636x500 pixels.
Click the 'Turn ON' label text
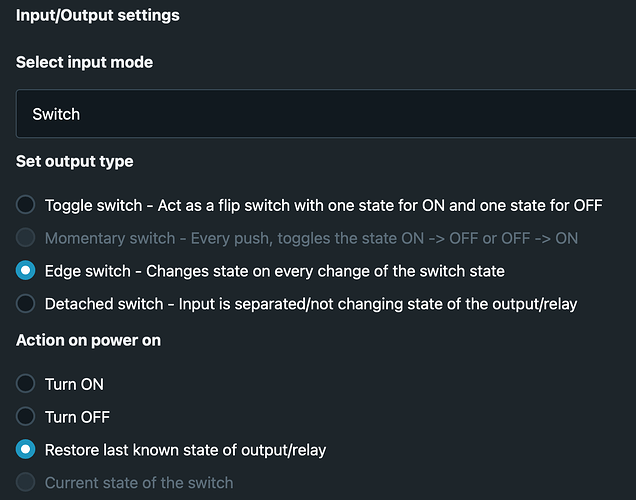click(x=74, y=384)
